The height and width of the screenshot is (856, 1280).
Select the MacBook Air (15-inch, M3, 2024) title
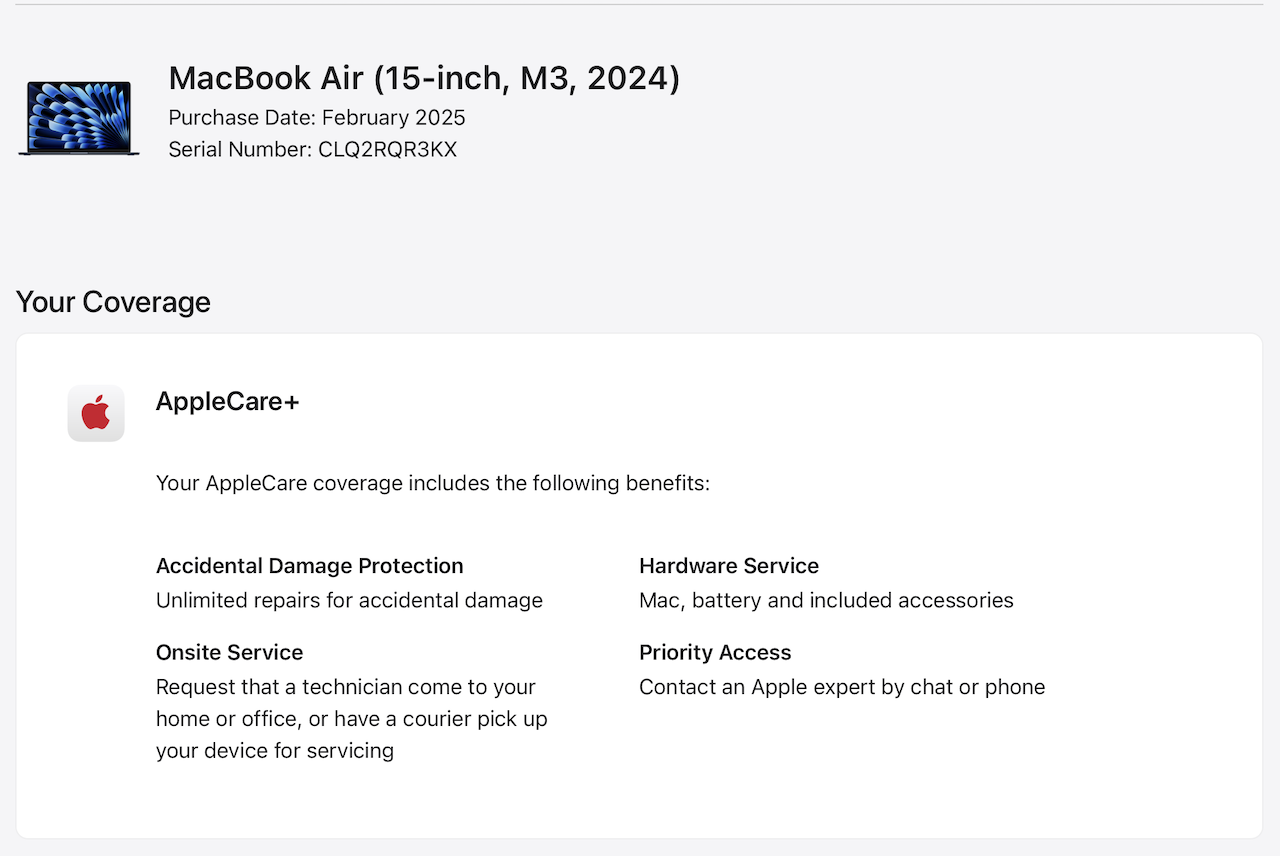coord(424,78)
